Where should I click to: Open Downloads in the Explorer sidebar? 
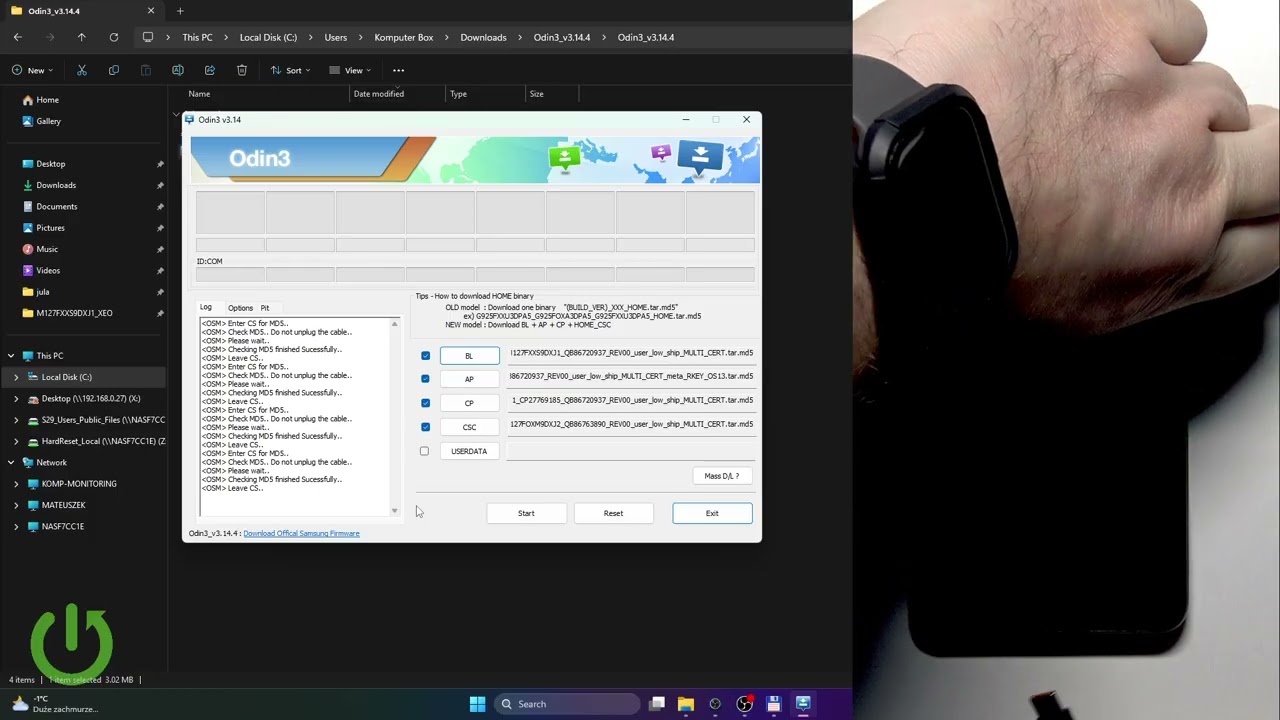click(56, 185)
